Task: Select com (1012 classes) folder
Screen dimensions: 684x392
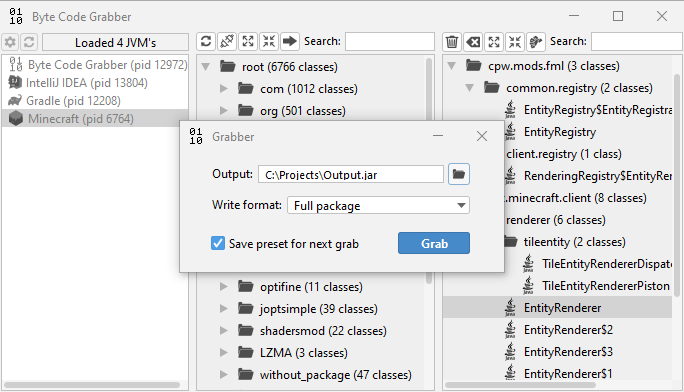Action: click(298, 89)
